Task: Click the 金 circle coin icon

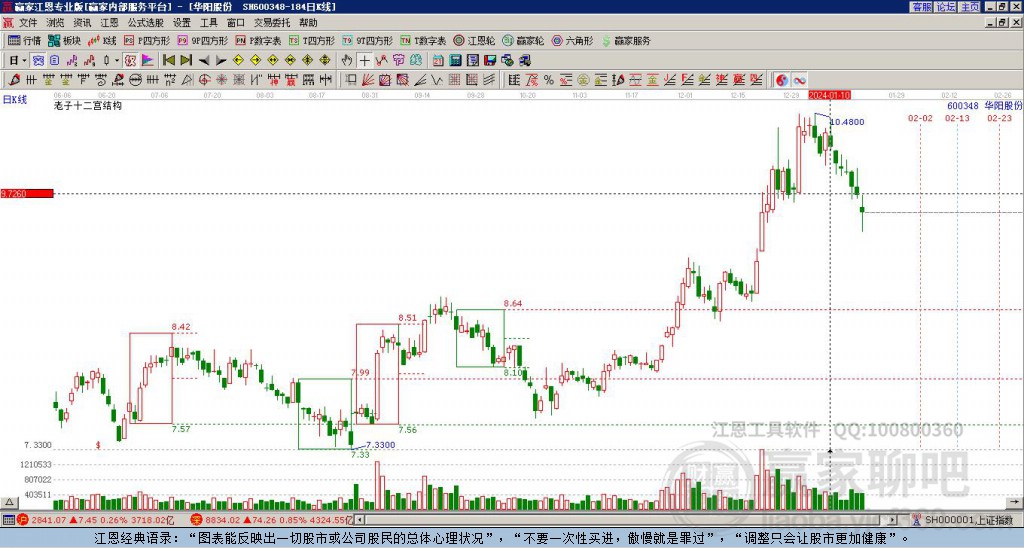Action: point(583,80)
